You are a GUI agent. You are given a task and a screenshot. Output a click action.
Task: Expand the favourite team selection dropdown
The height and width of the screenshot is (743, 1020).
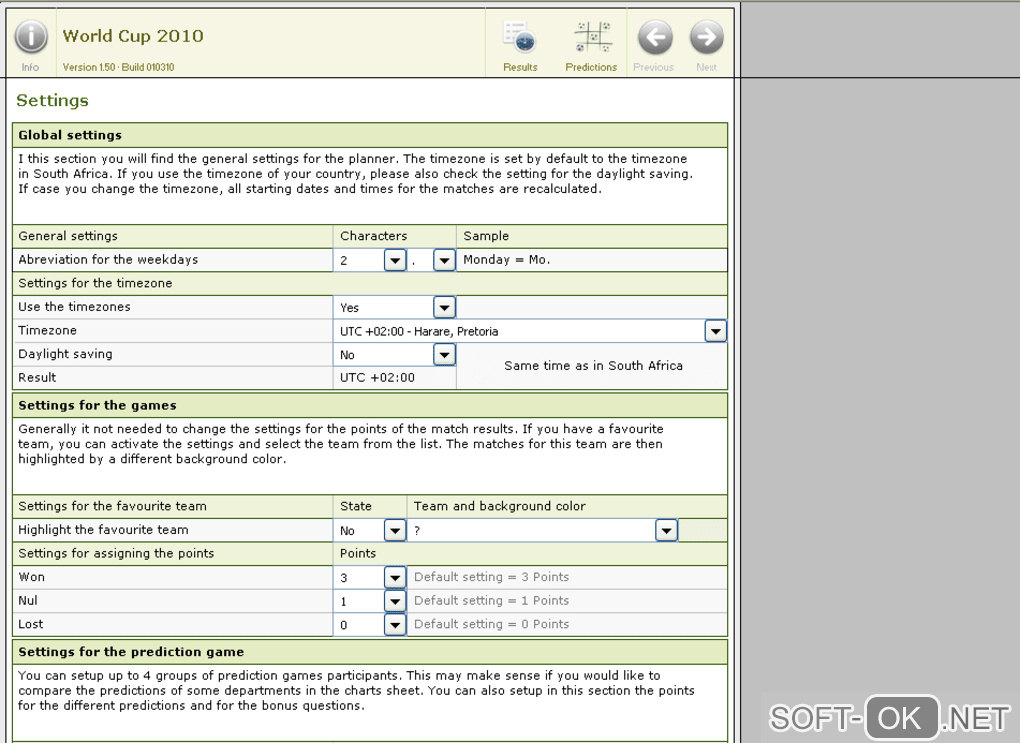tap(666, 530)
